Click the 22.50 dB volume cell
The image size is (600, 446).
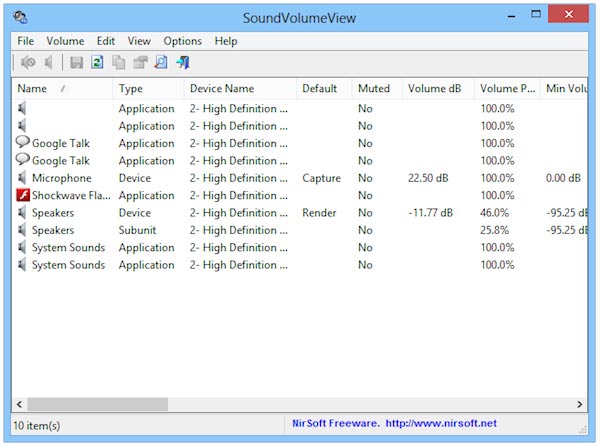pos(428,178)
